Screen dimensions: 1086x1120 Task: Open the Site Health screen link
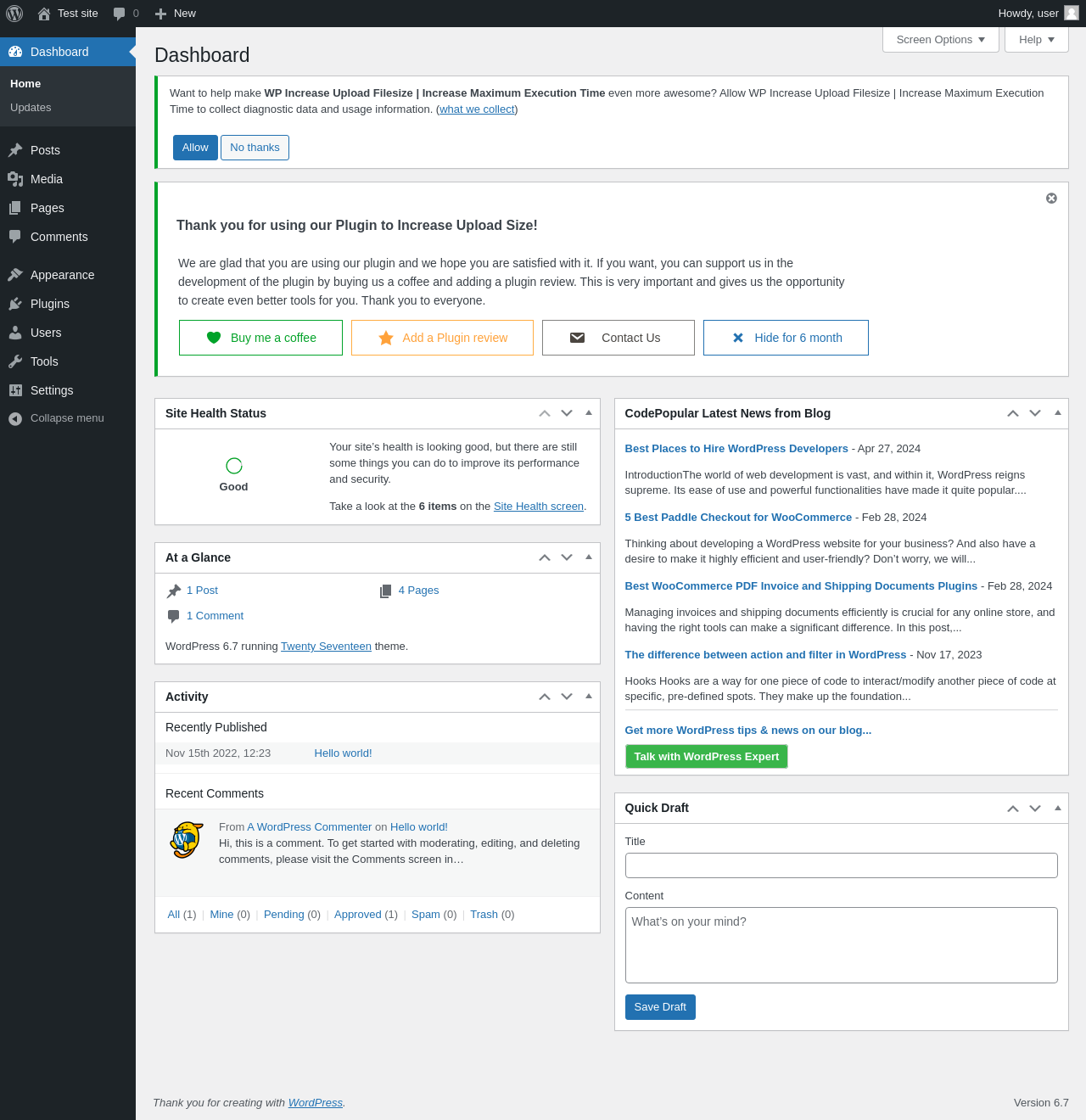click(539, 507)
